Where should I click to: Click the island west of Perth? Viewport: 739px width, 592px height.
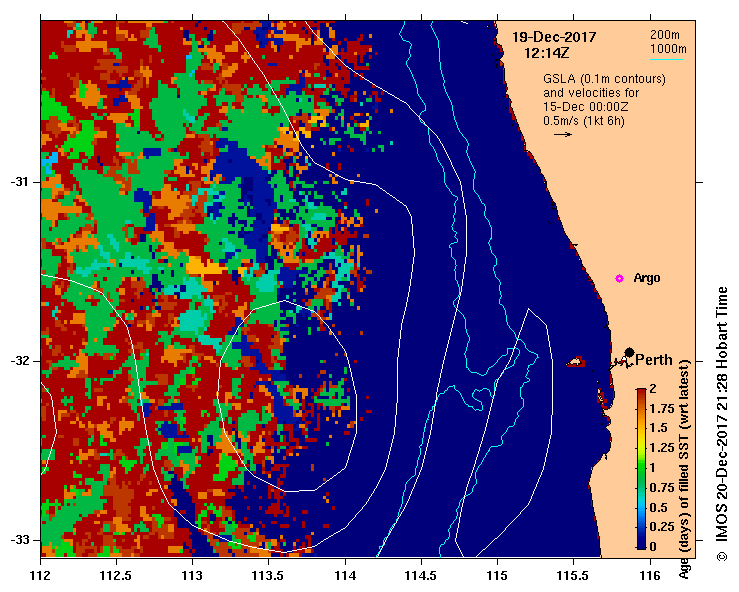[x=575, y=362]
